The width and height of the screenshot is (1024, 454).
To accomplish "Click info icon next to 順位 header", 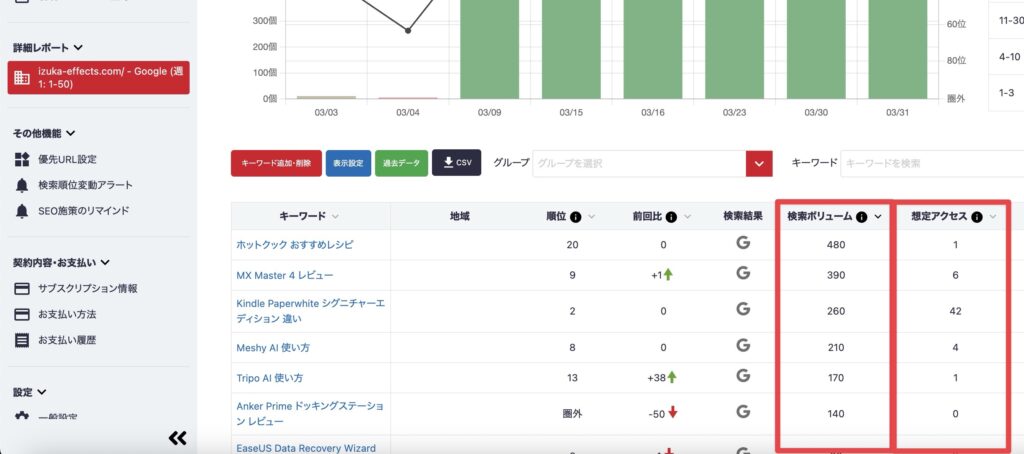I will tap(577, 216).
